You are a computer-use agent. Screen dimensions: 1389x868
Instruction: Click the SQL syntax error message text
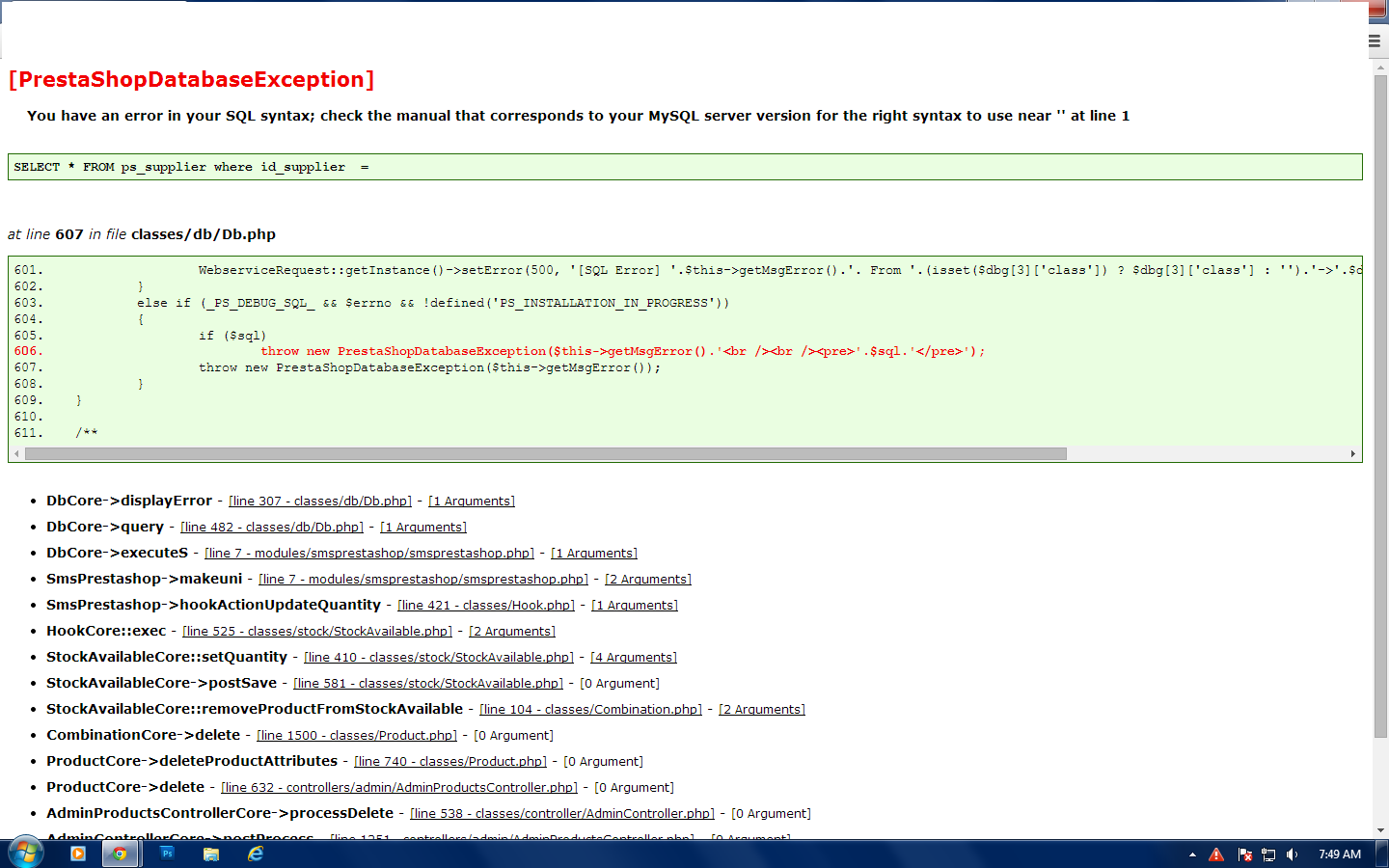(x=578, y=116)
